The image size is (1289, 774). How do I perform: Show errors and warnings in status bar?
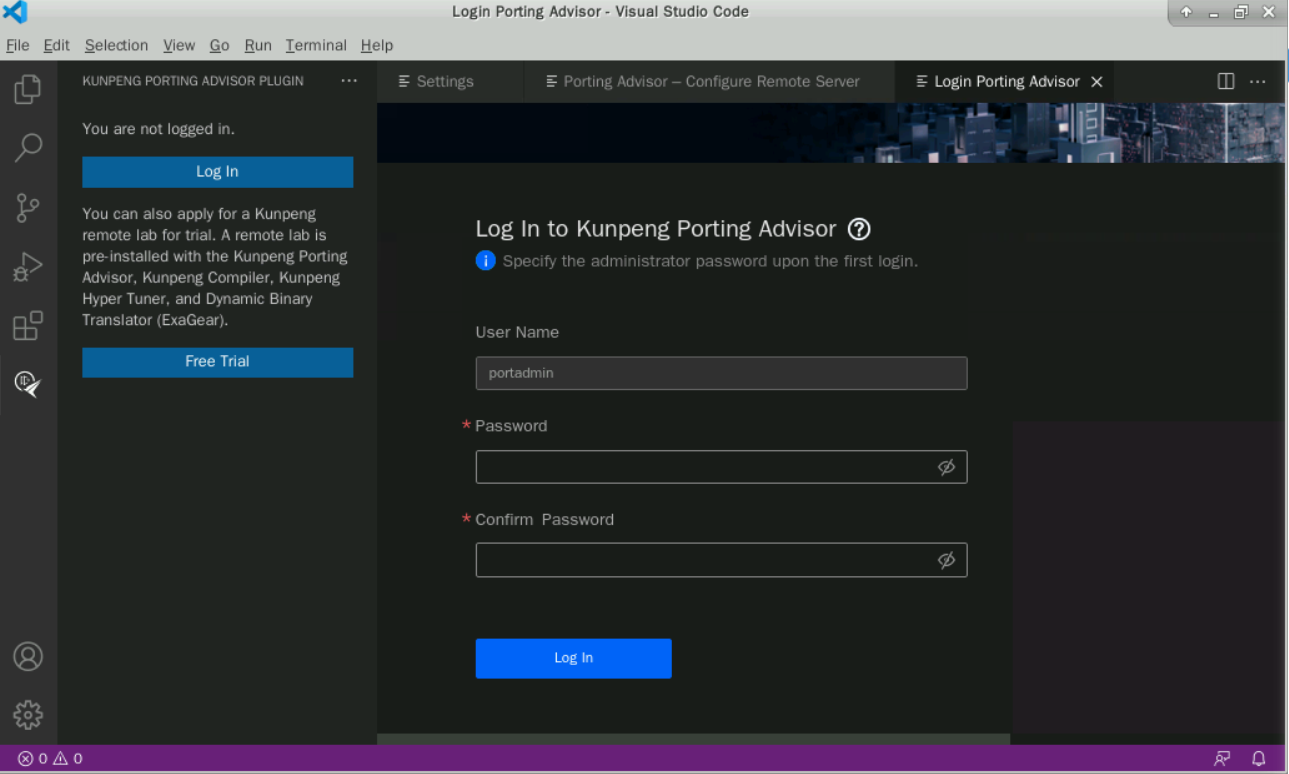50,759
